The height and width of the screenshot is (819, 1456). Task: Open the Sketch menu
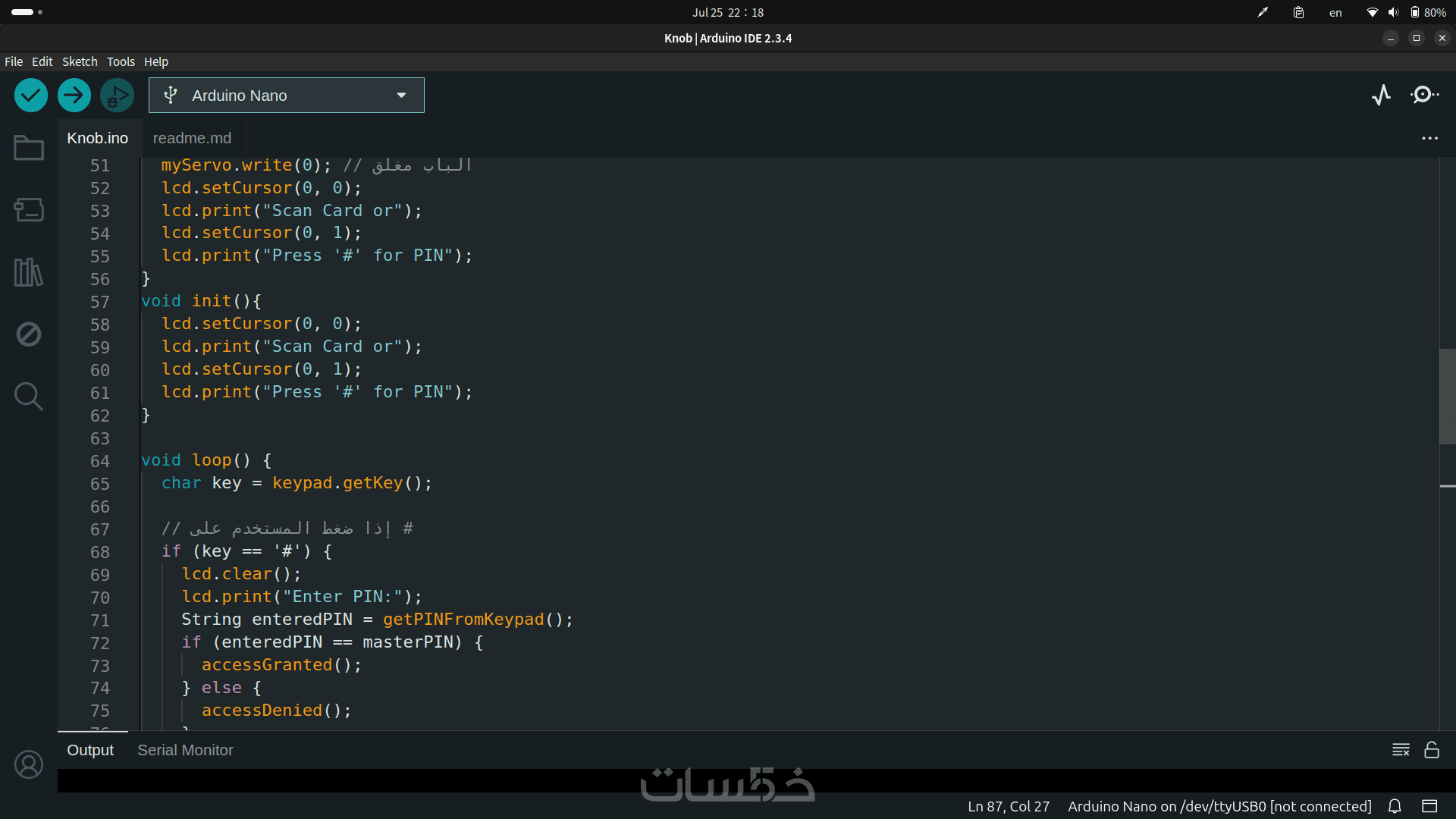coord(80,61)
